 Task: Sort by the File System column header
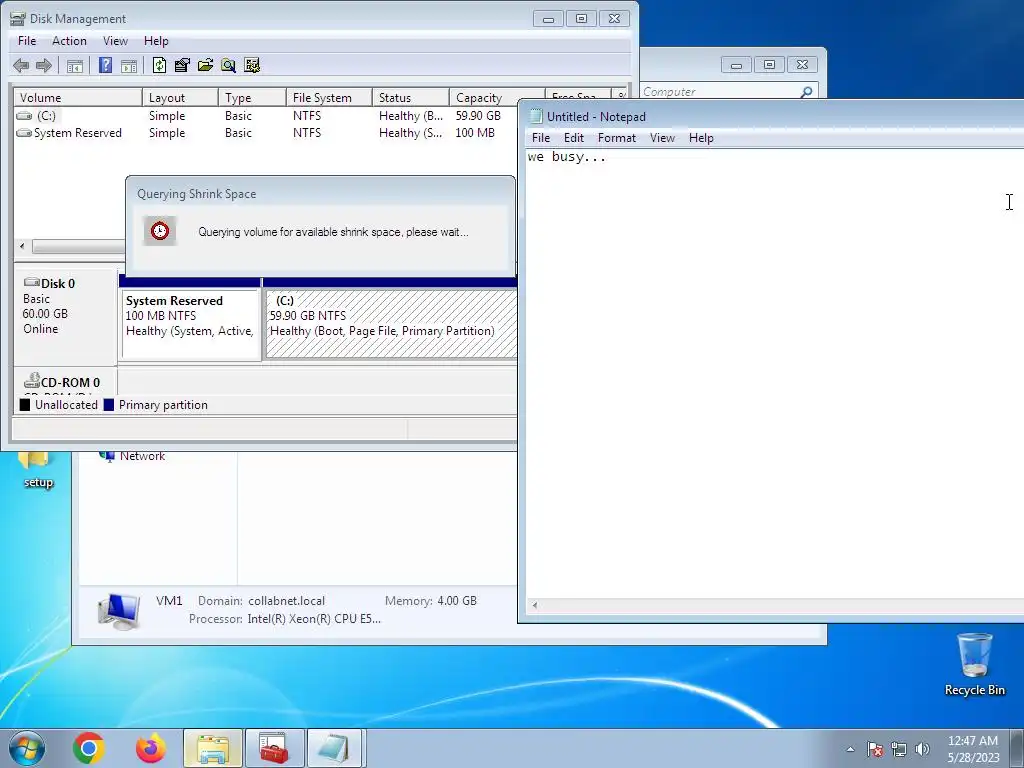pyautogui.click(x=329, y=97)
